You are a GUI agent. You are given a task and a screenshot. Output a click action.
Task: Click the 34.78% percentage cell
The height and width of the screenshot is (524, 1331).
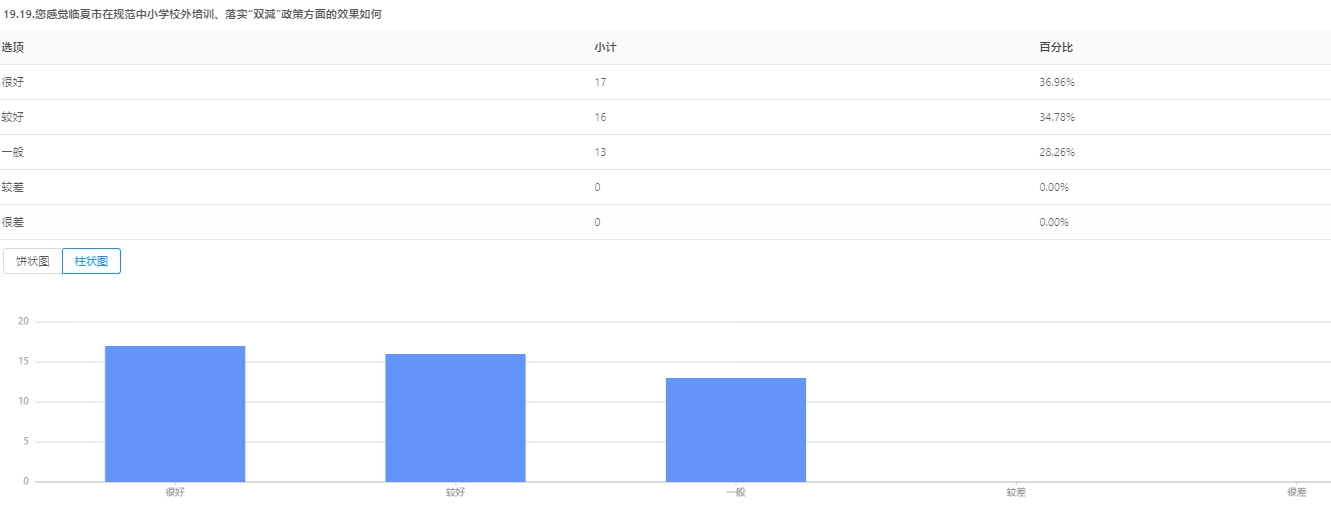click(1057, 117)
